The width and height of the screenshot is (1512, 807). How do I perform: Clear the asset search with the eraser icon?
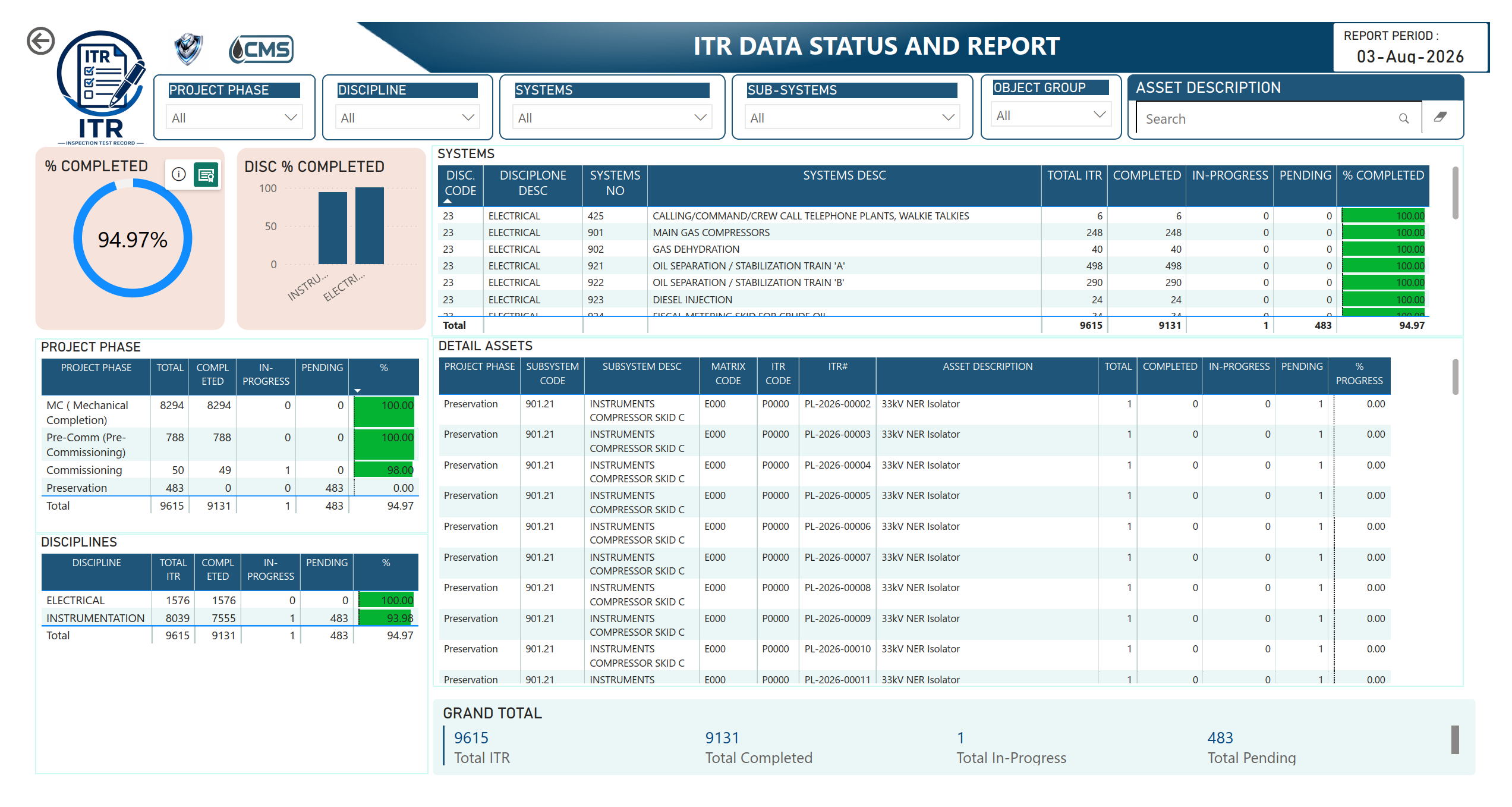click(1440, 117)
